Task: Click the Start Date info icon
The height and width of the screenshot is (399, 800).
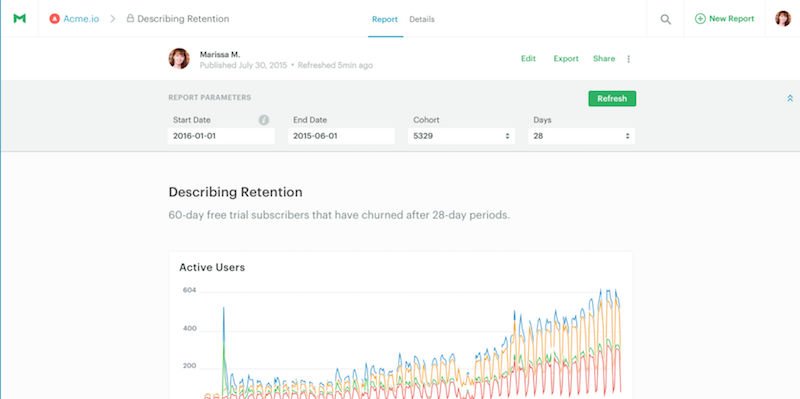Action: [x=263, y=120]
